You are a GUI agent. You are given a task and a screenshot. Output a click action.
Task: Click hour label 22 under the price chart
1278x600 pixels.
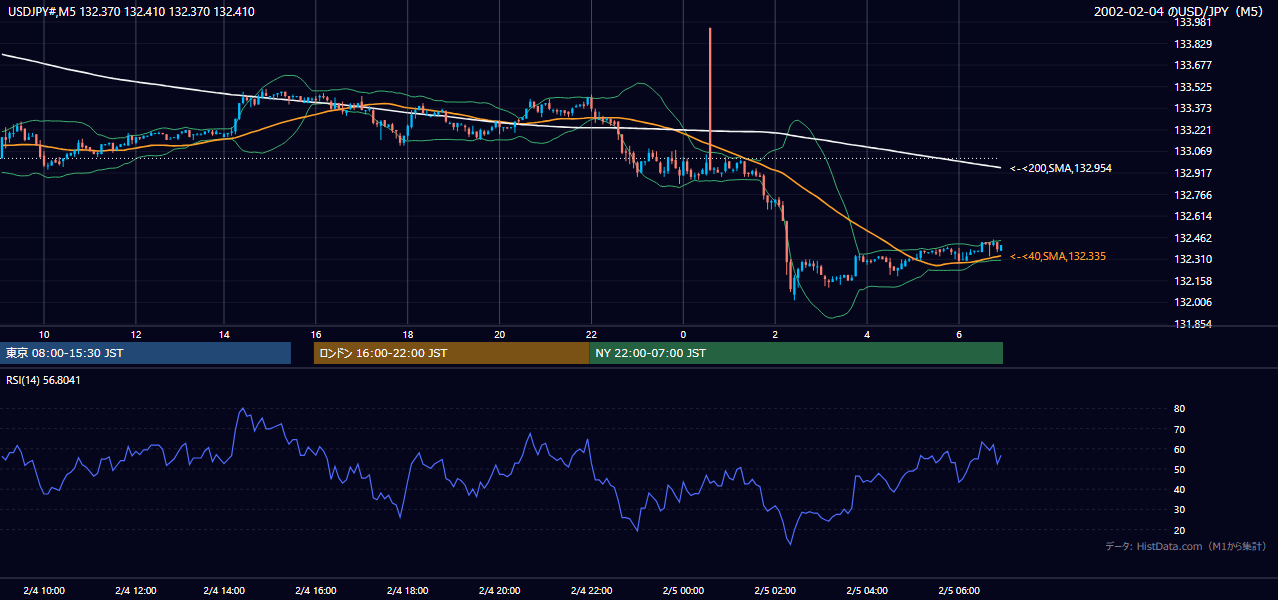[592, 334]
